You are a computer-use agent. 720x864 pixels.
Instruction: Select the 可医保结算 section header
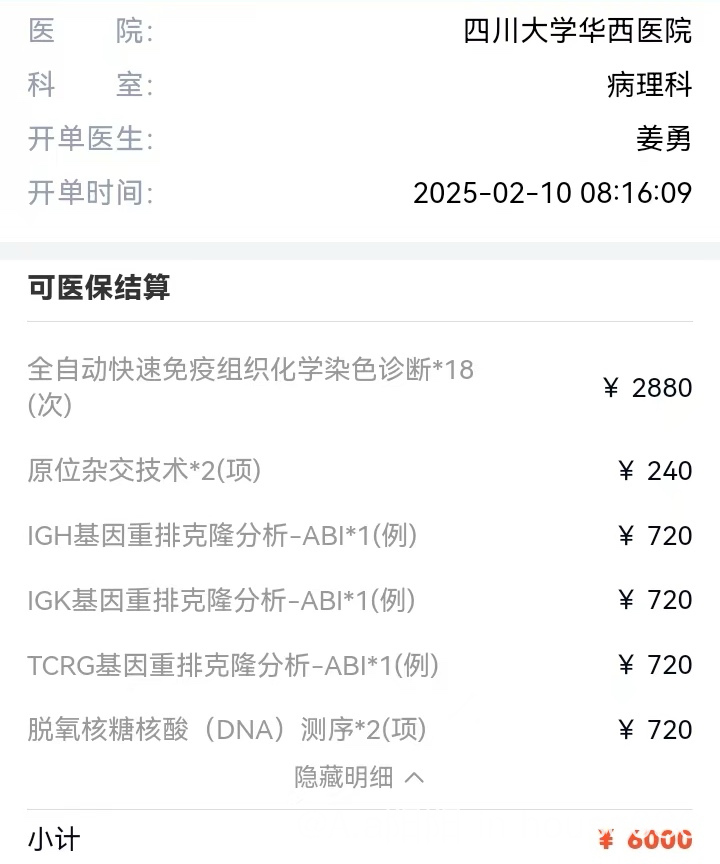(99, 288)
